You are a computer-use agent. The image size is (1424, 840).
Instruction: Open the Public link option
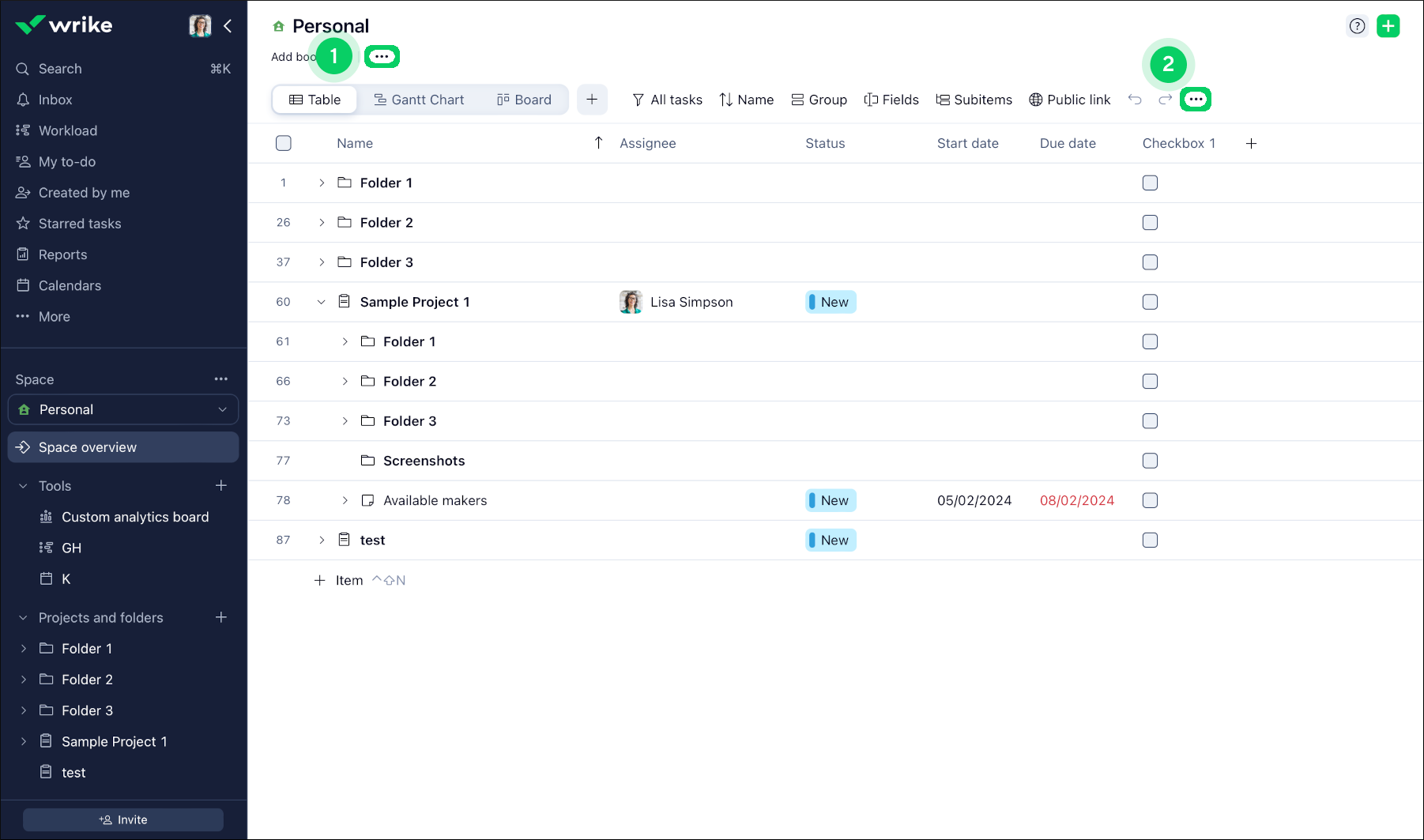tap(1070, 100)
